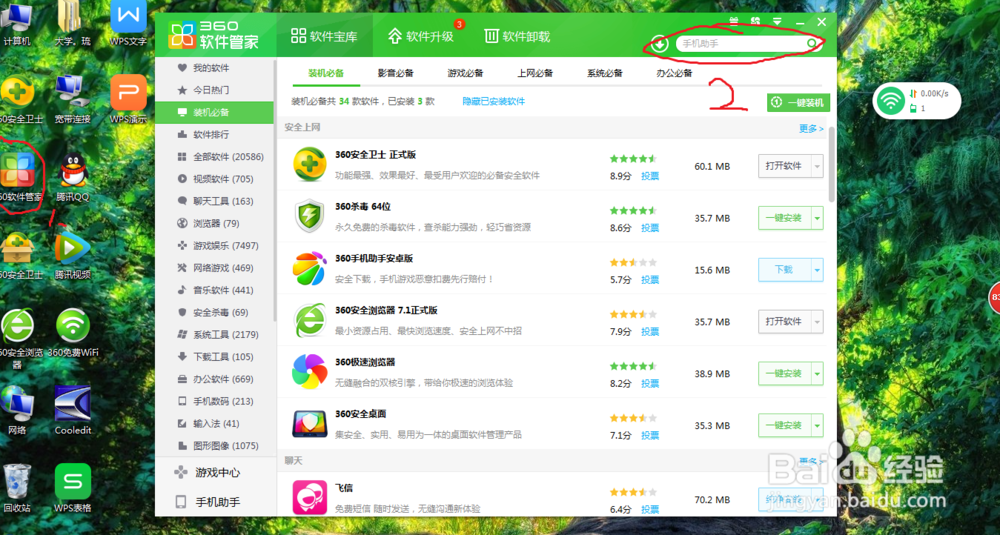1000x535 pixels.
Task: Open the Cooledit desktop icon
Action: (x=73, y=410)
